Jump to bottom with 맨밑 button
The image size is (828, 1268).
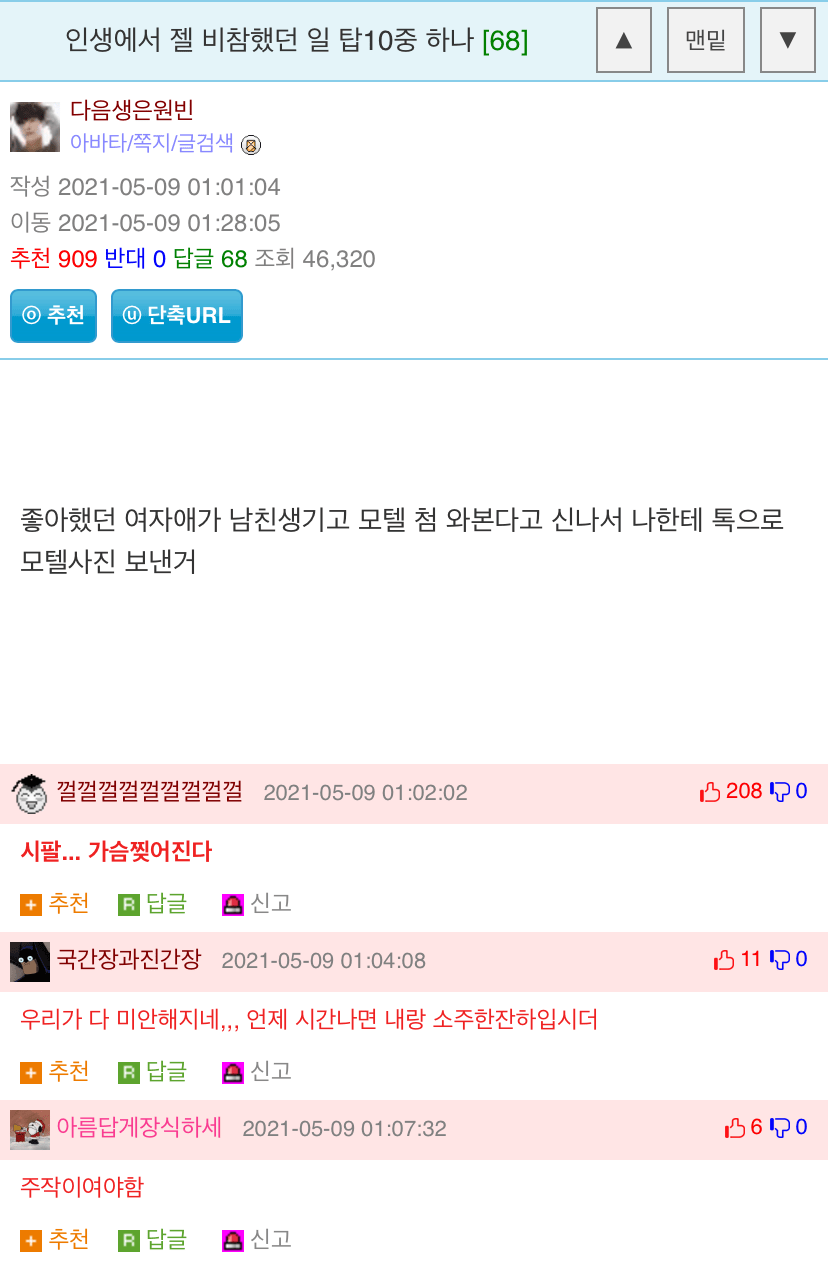[706, 40]
